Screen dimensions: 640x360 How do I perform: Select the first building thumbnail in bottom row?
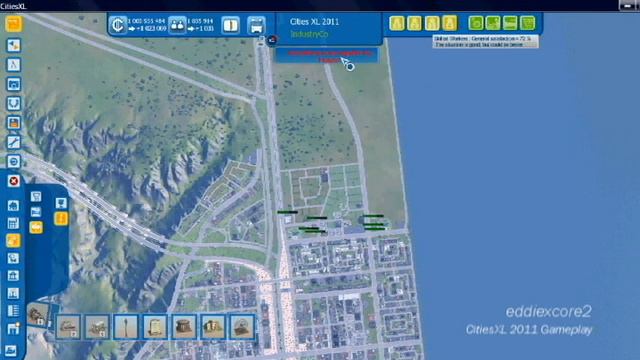pos(68,327)
